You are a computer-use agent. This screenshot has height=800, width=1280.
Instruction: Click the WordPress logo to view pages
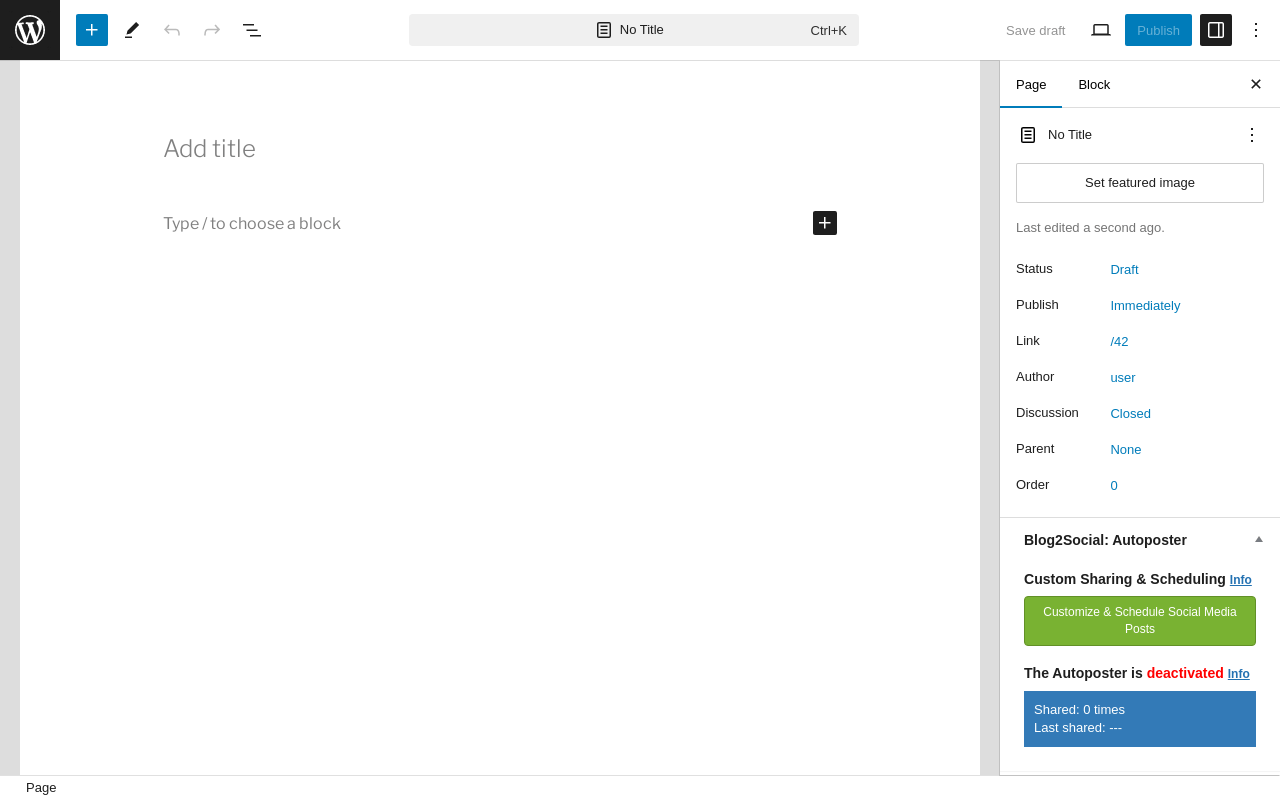30,30
